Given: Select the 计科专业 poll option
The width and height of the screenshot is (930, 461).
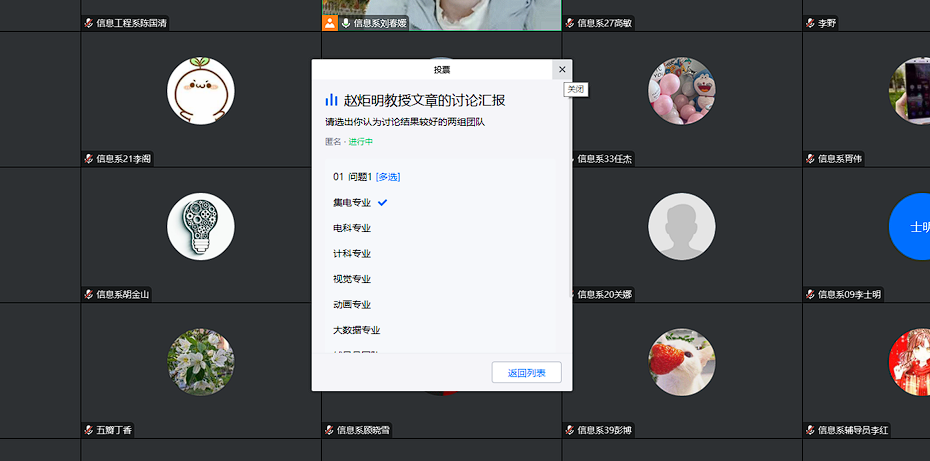Looking at the screenshot, I should click(x=352, y=254).
